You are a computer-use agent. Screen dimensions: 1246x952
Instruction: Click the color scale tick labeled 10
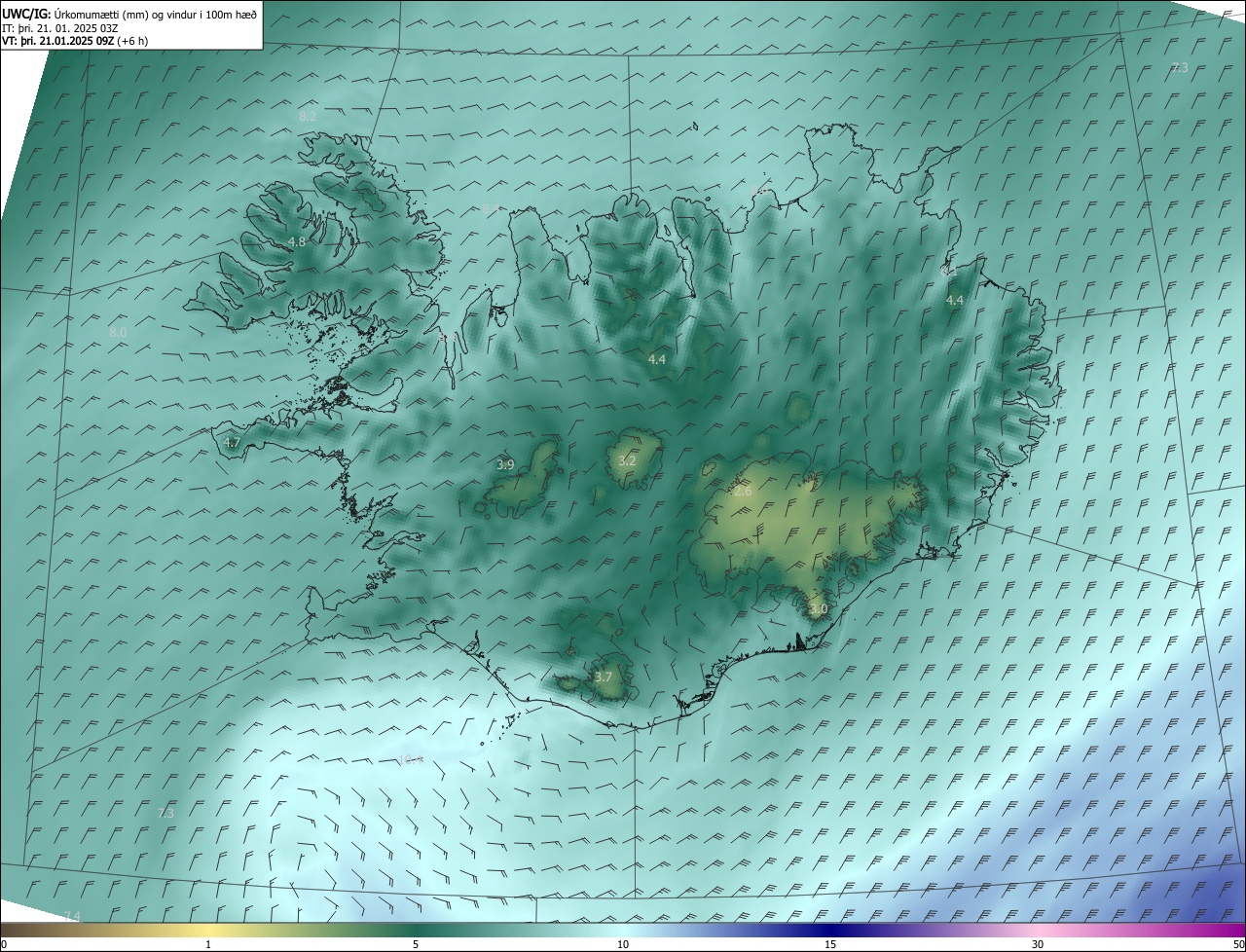coord(623,944)
